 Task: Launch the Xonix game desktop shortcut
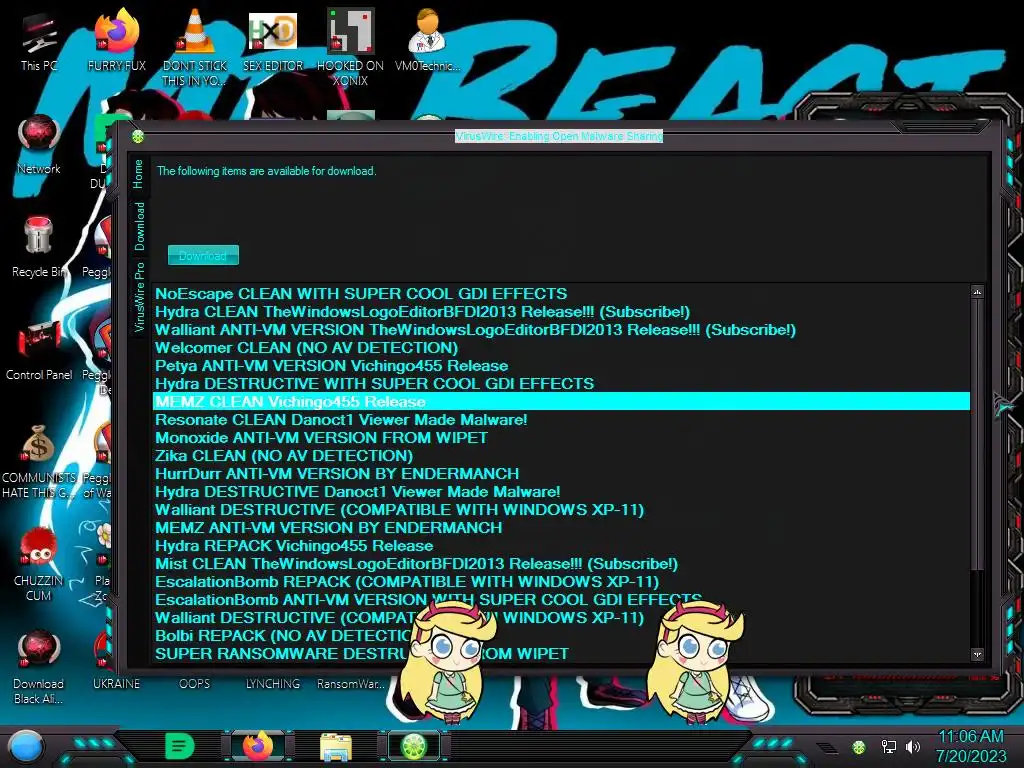coord(350,46)
